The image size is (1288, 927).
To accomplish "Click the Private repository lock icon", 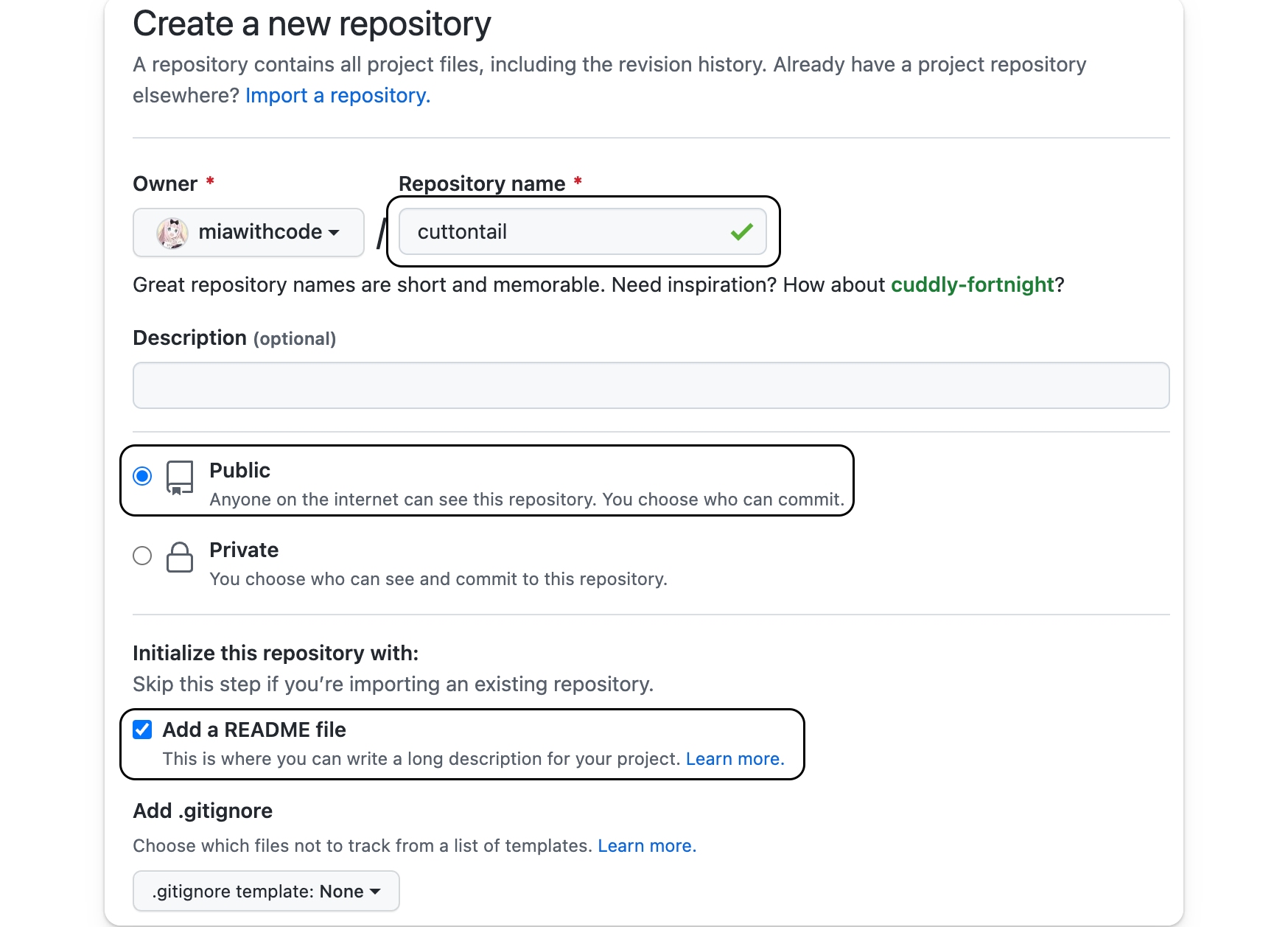I will click(180, 557).
